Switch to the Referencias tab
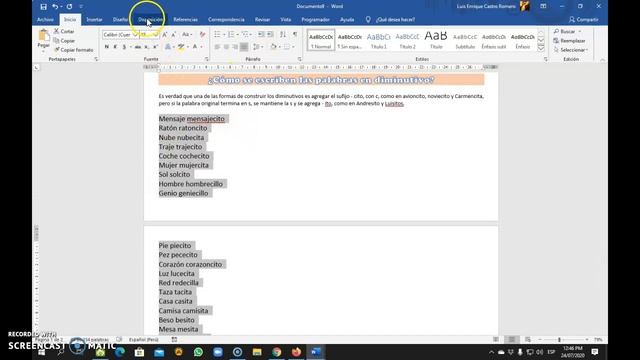 pyautogui.click(x=185, y=20)
